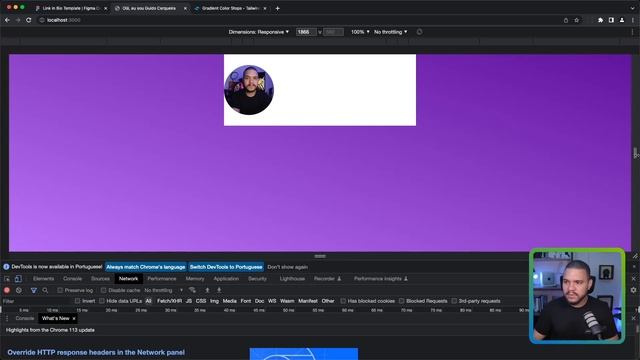Open the share icon in address bar
Image resolution: width=640 pixels, height=360 pixels.
(x=566, y=20)
